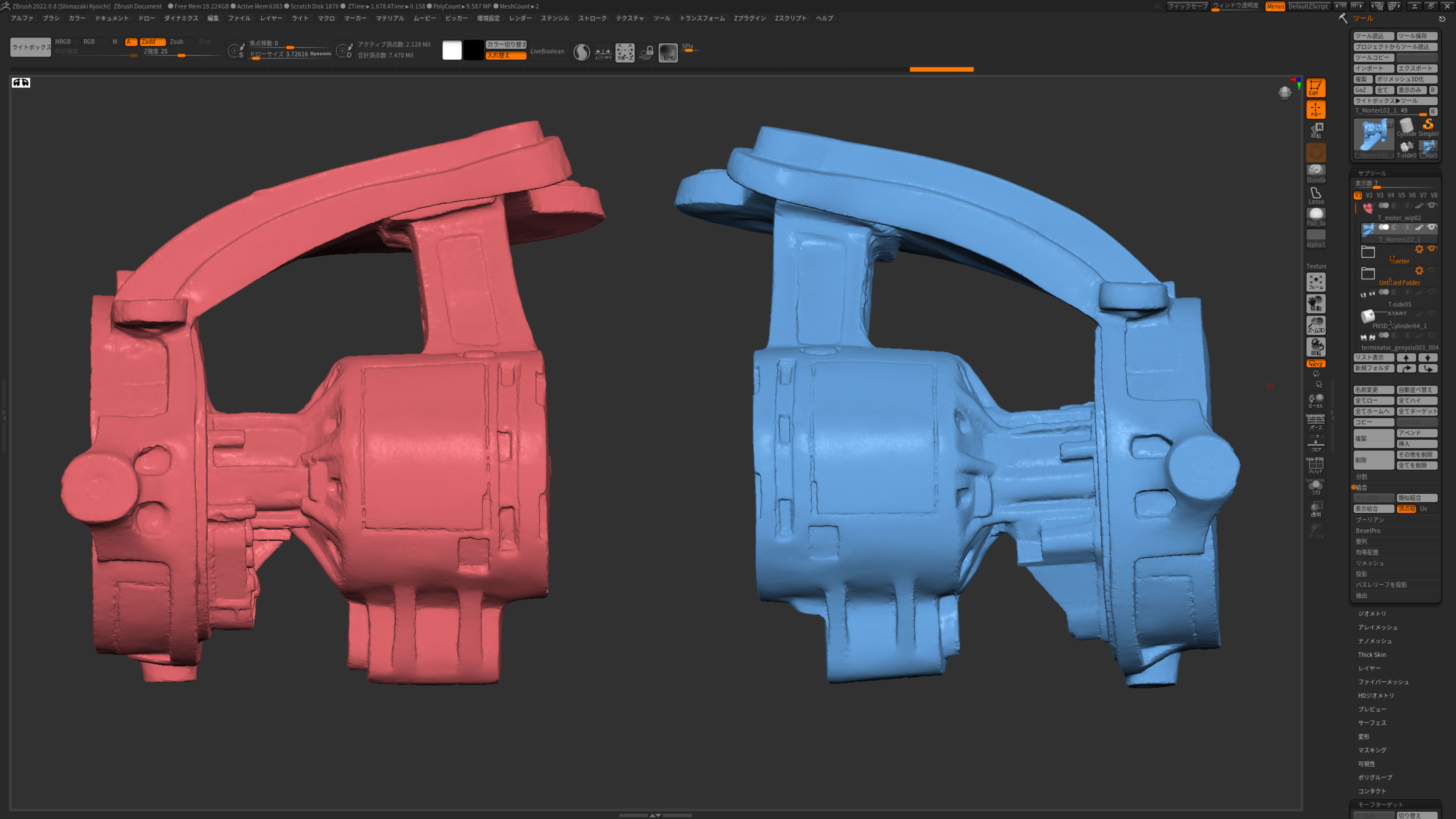Toggle Local symmetry icon
Screen dimensions: 1456x819
[x=1315, y=401]
